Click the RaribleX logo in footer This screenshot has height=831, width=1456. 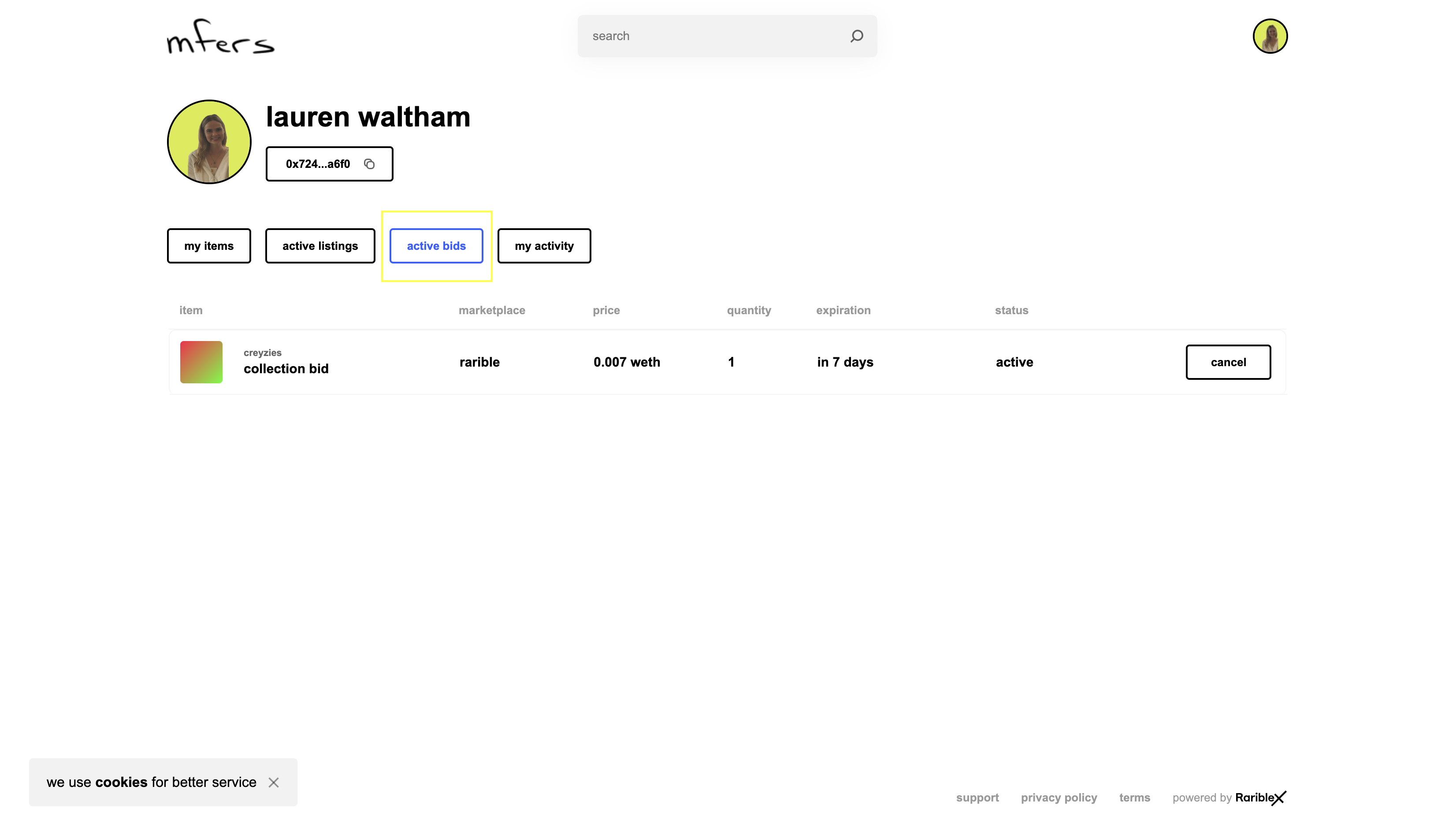click(x=1260, y=798)
